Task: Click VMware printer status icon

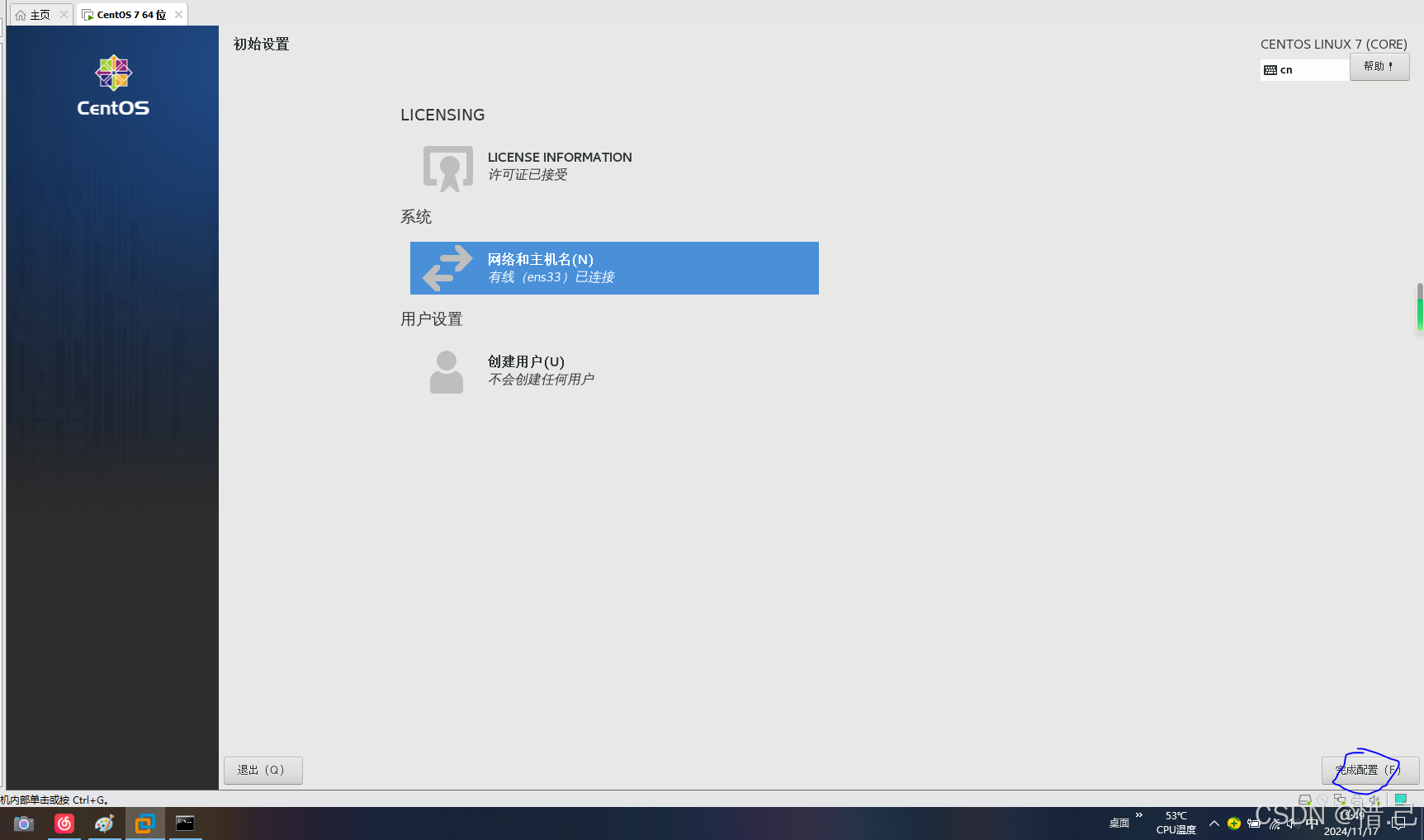Action: [1357, 800]
